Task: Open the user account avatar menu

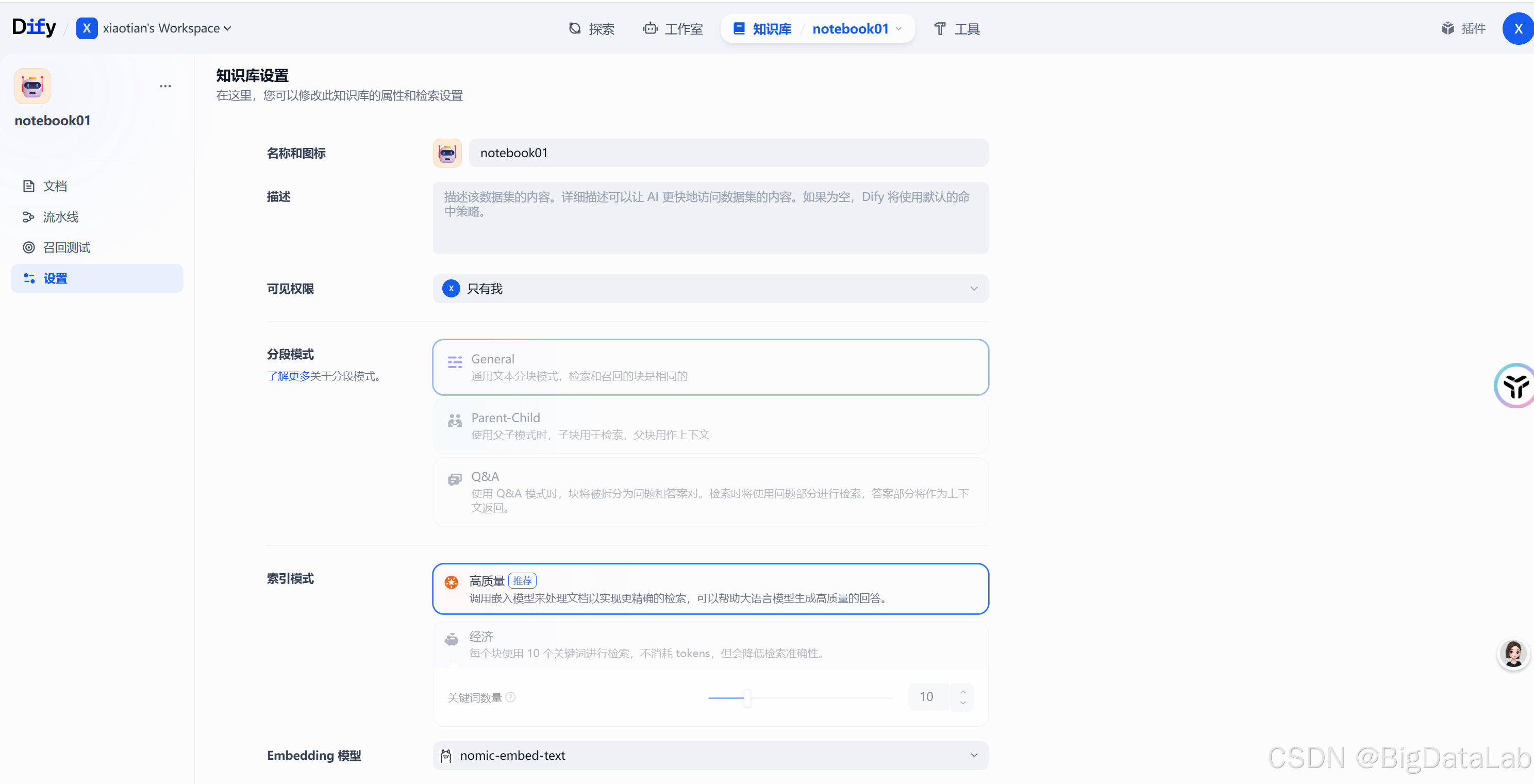Action: [1518, 28]
